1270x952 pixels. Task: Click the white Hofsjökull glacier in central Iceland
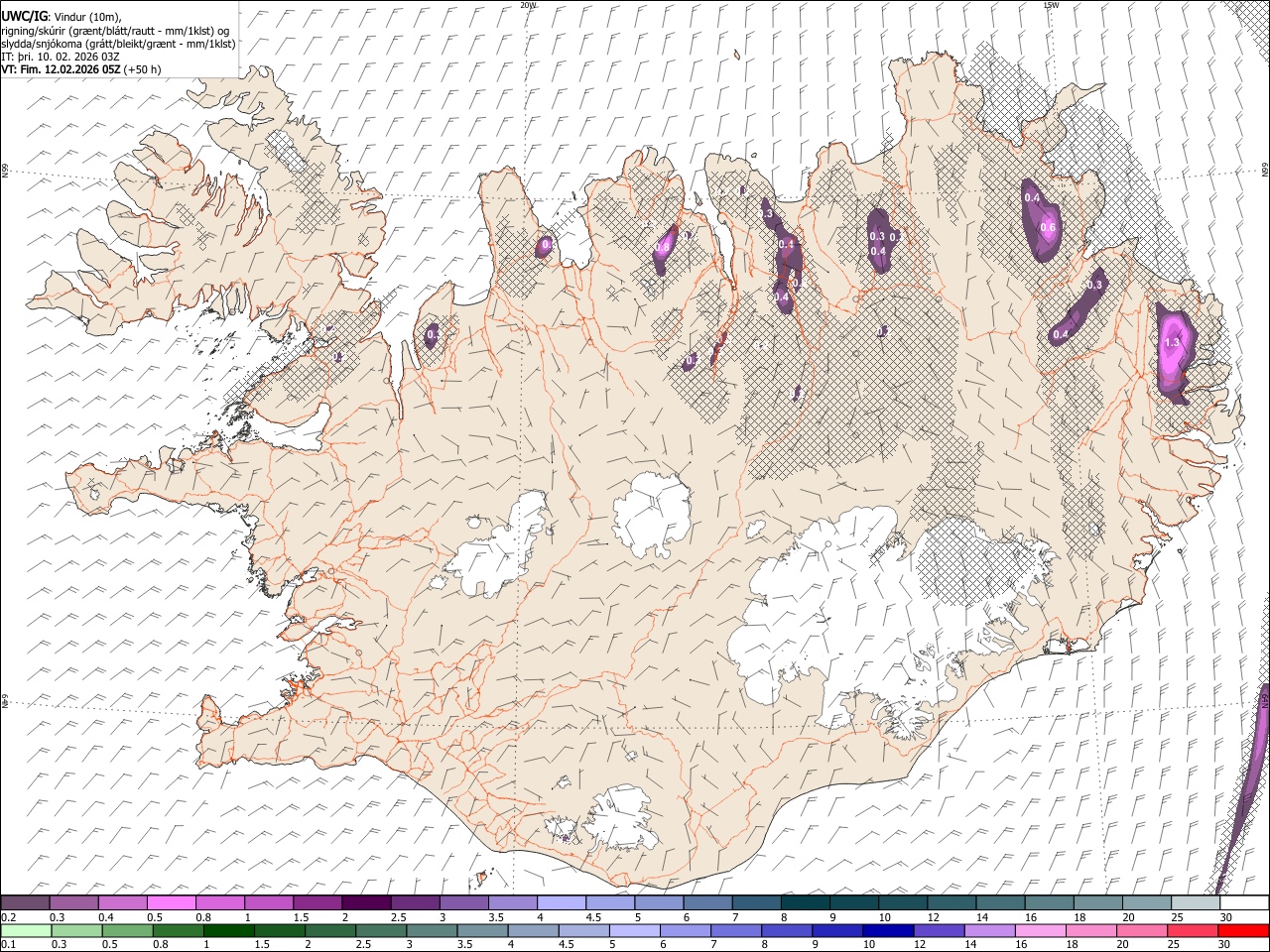click(x=652, y=514)
